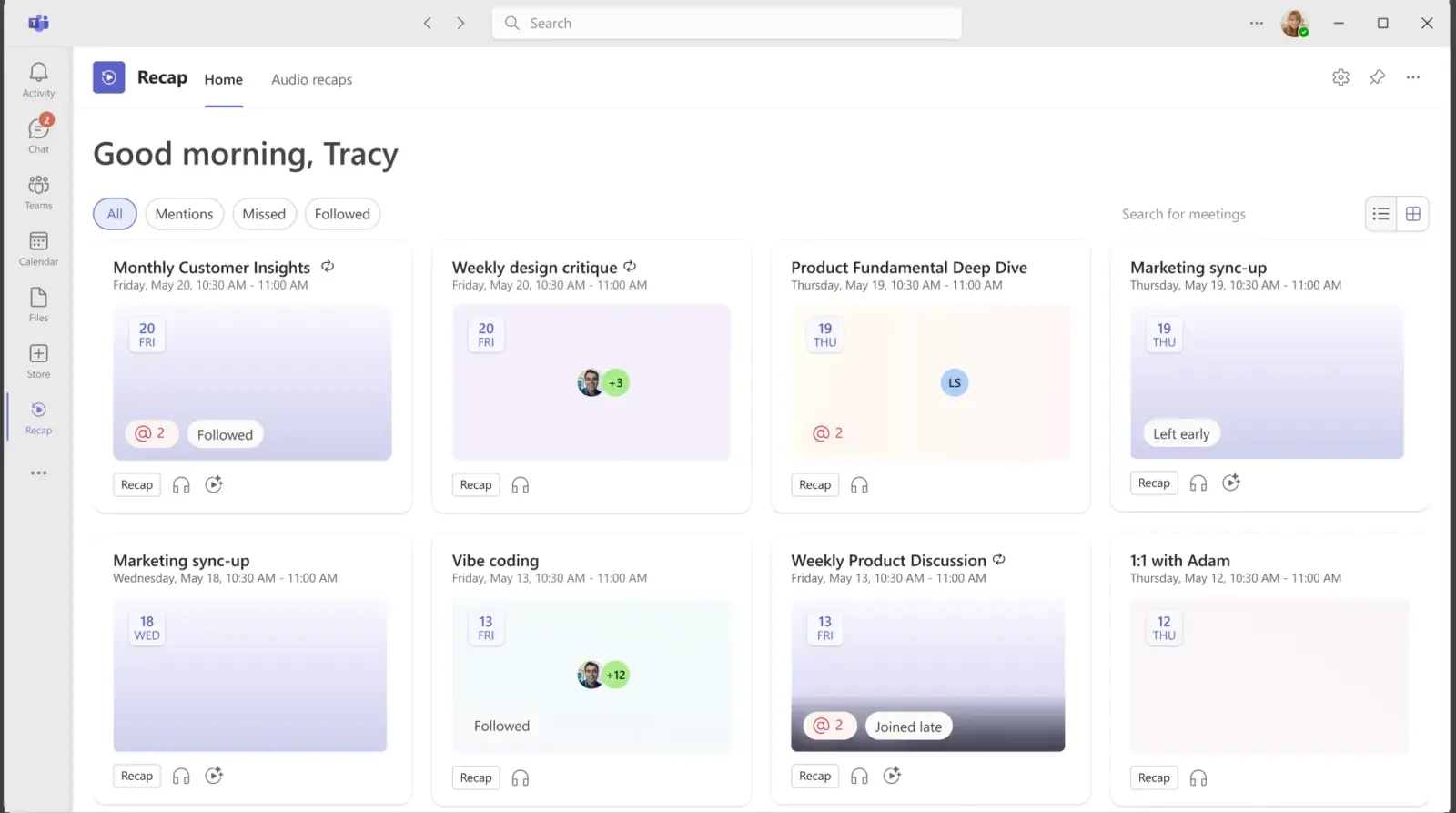1456x813 pixels.
Task: Switch to the Audio recaps tab
Action: [311, 80]
